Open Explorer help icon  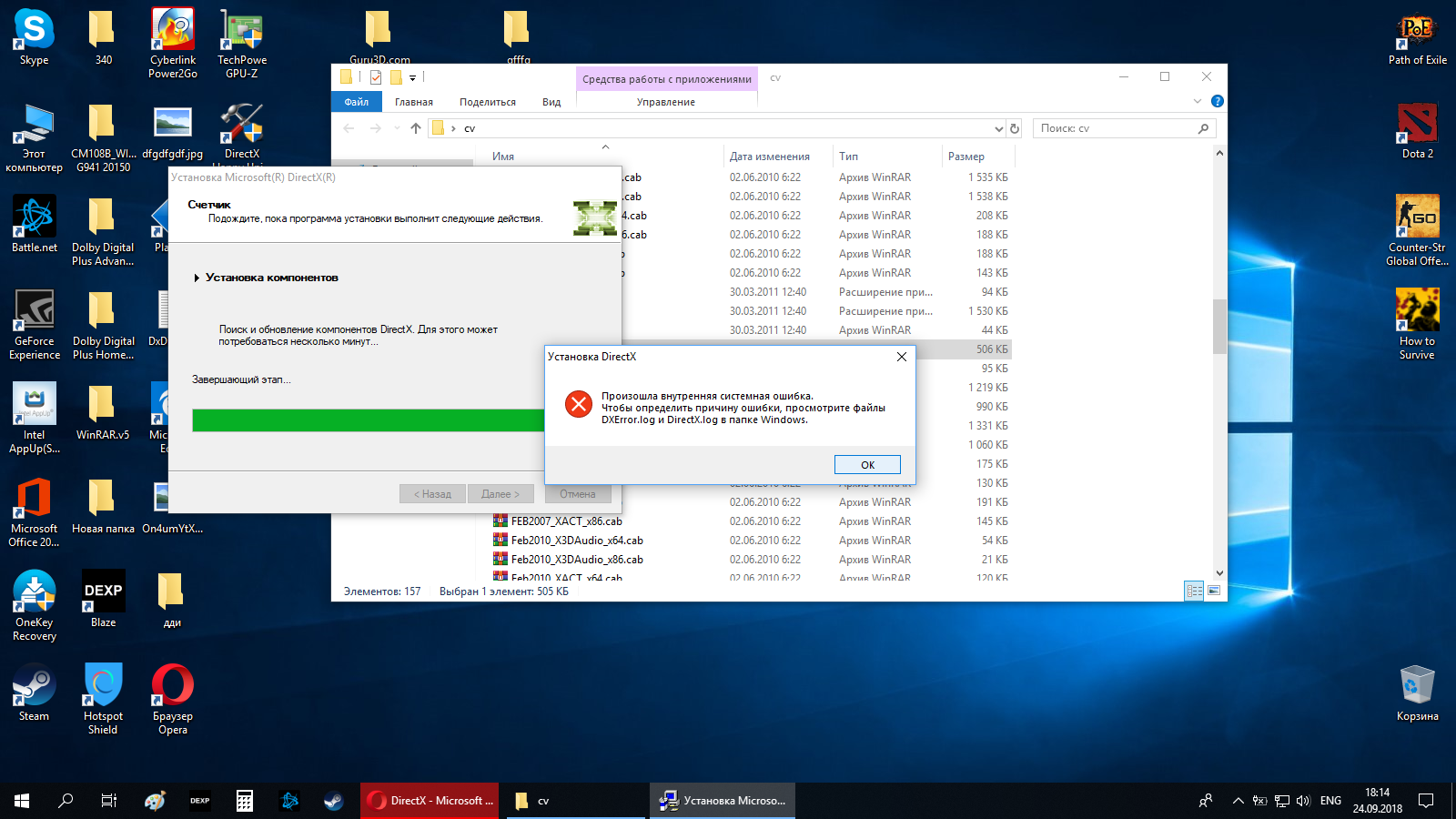click(x=1218, y=101)
